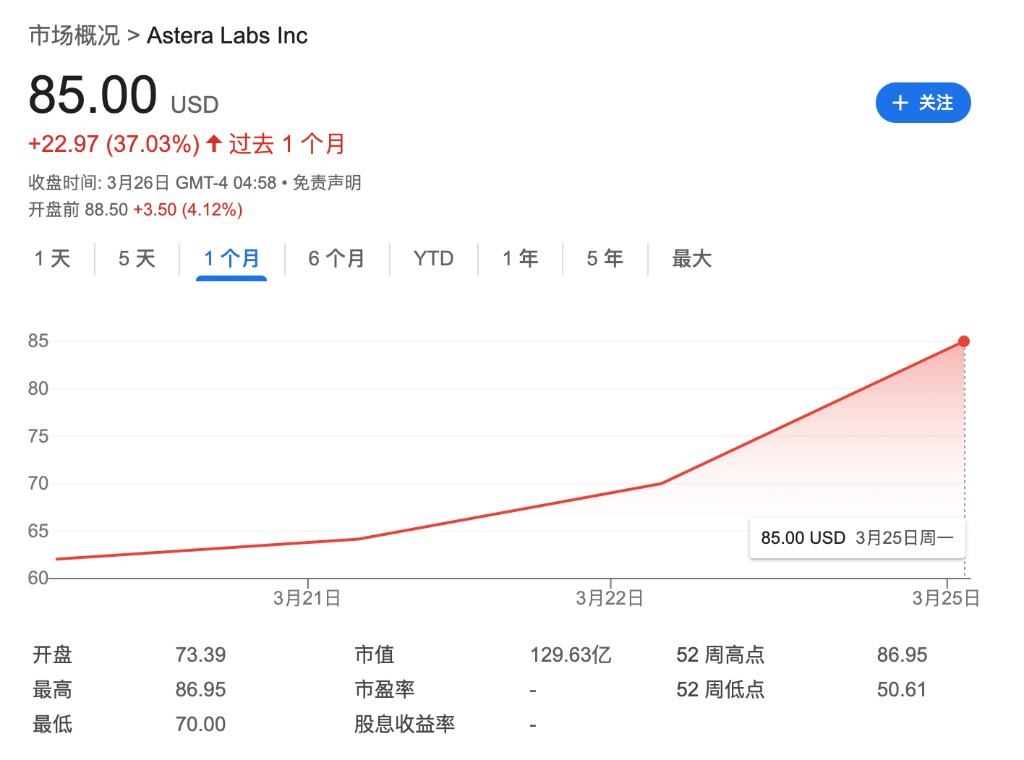Screen dimensions: 1024x760
Task: Open the 市场概况 breadcrumb link
Action: [74, 35]
